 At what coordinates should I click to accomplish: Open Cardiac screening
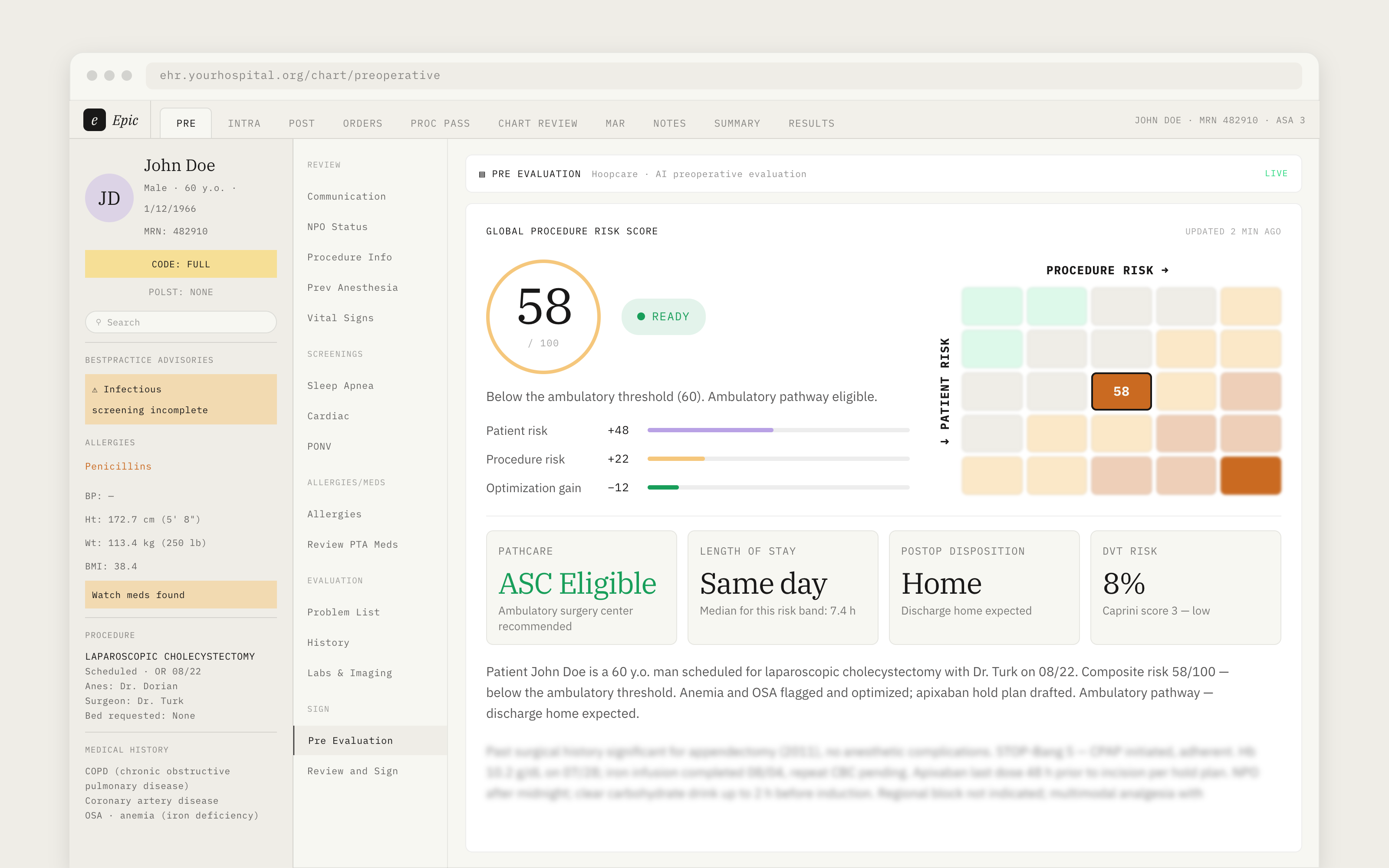tap(328, 416)
